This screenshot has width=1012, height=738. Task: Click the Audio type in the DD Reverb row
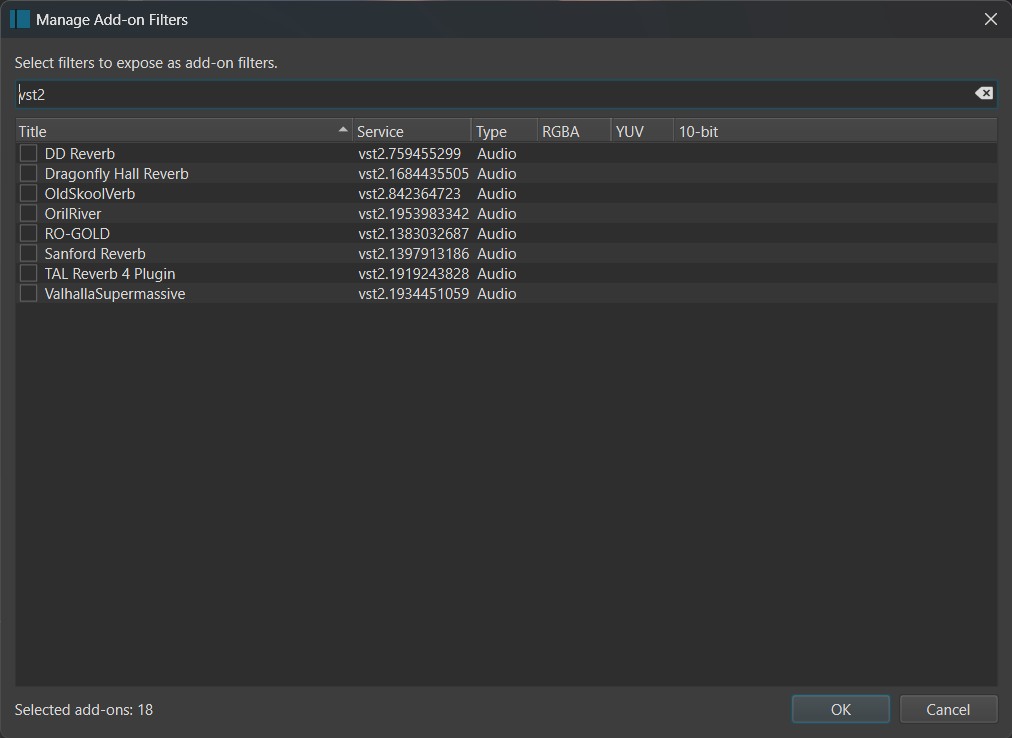[x=497, y=154]
